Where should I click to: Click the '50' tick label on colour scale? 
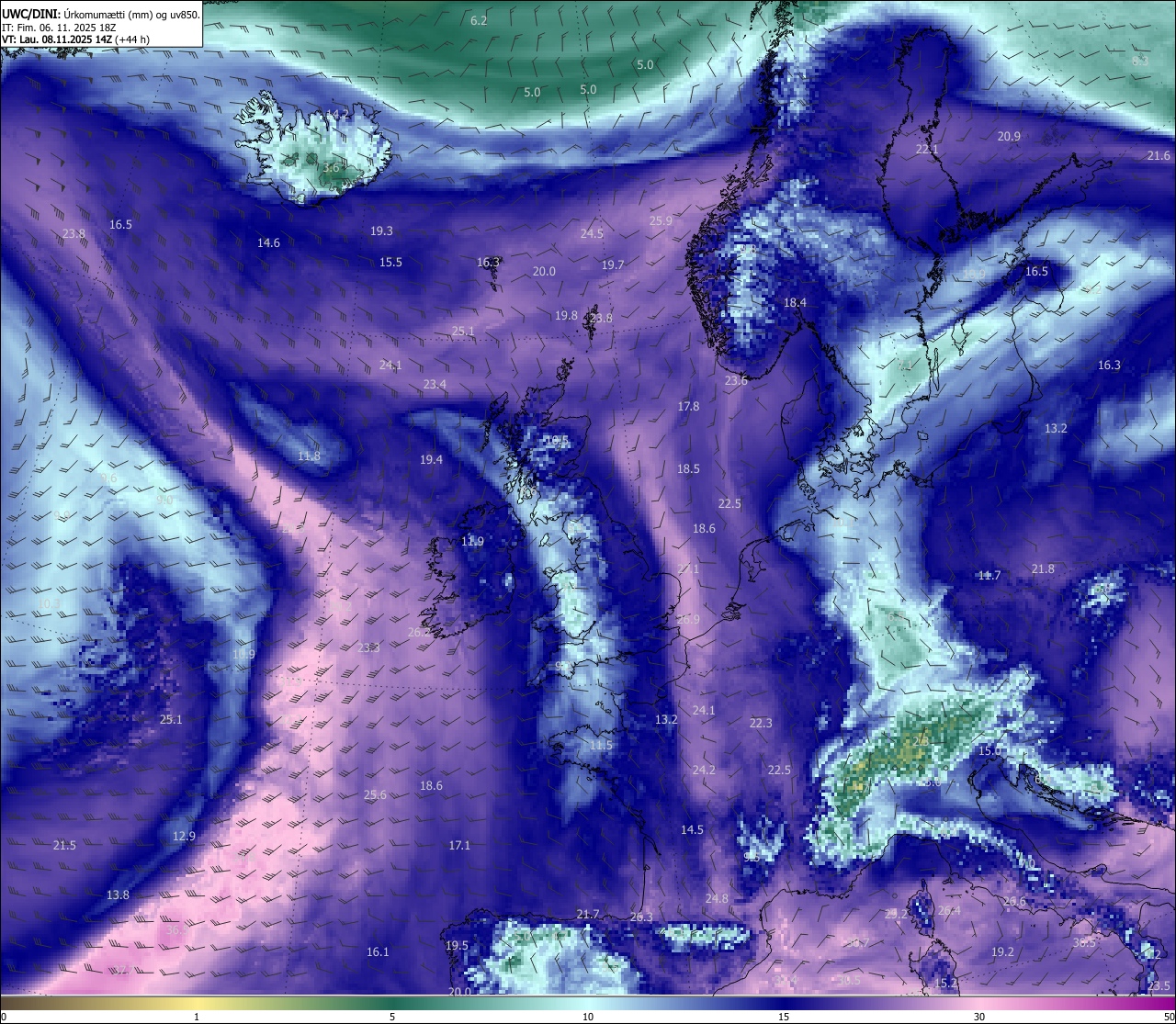click(x=1169, y=1017)
